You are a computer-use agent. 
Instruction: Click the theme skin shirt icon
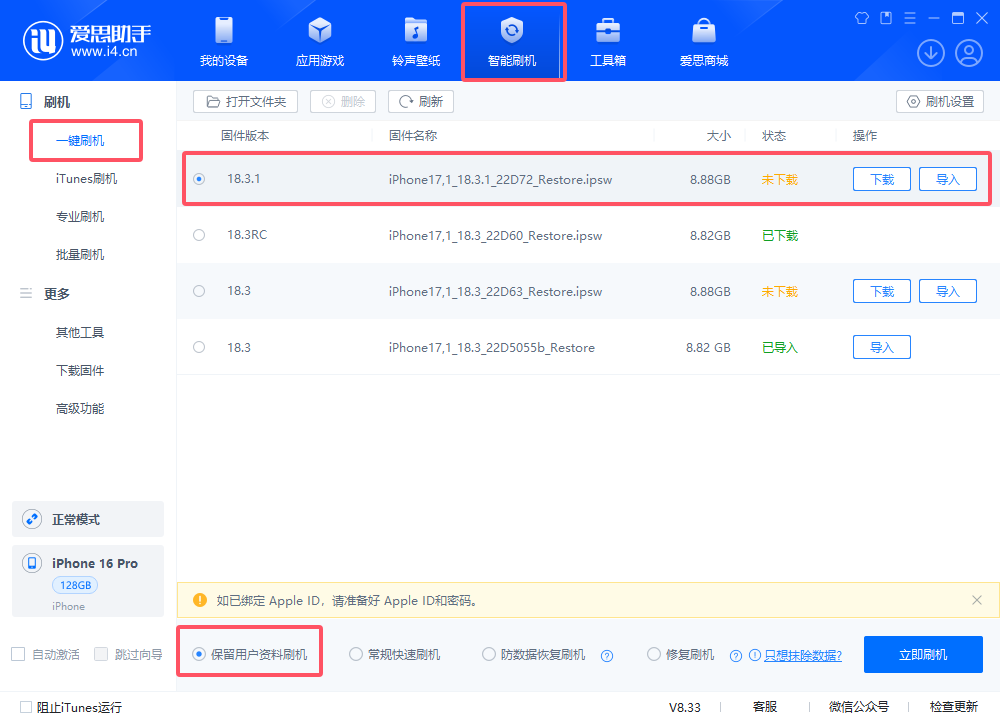pos(861,17)
